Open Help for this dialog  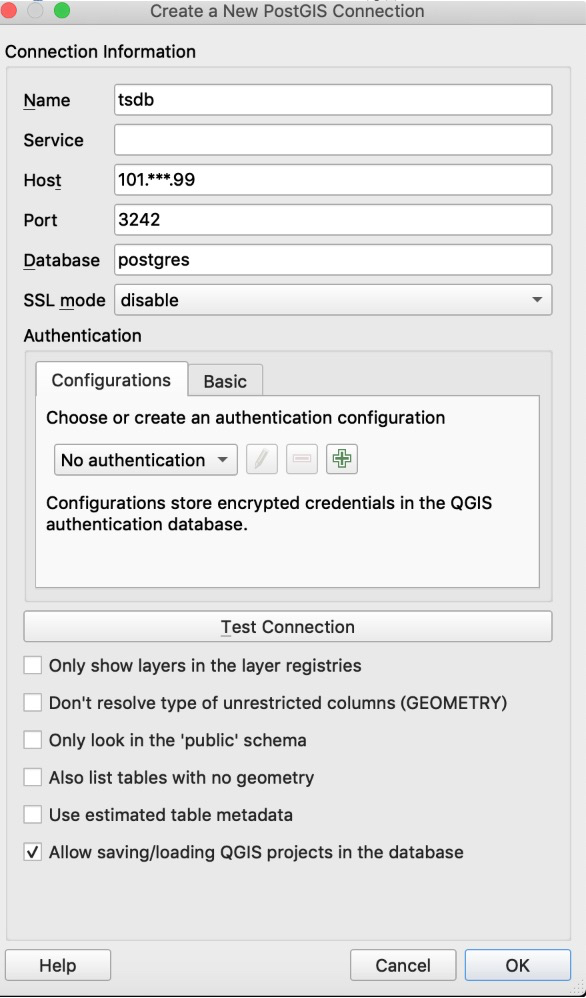pyautogui.click(x=58, y=965)
